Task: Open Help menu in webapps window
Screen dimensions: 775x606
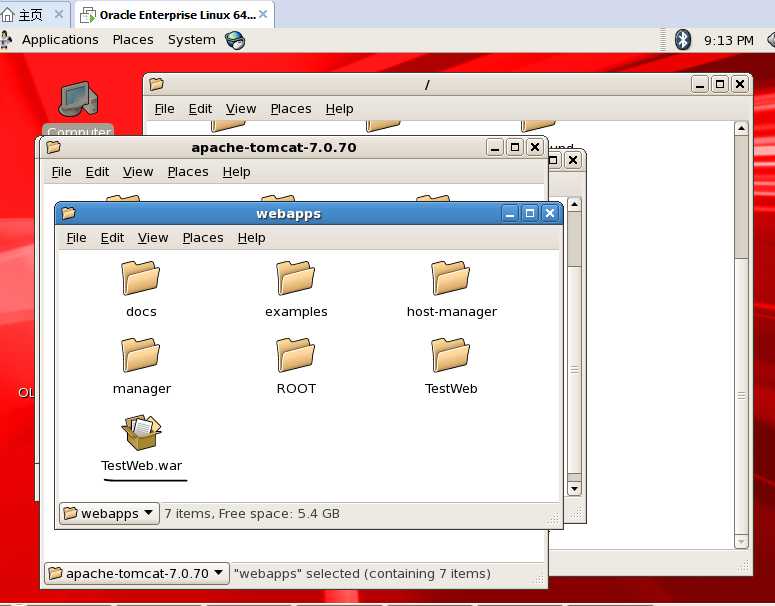Action: pos(251,238)
